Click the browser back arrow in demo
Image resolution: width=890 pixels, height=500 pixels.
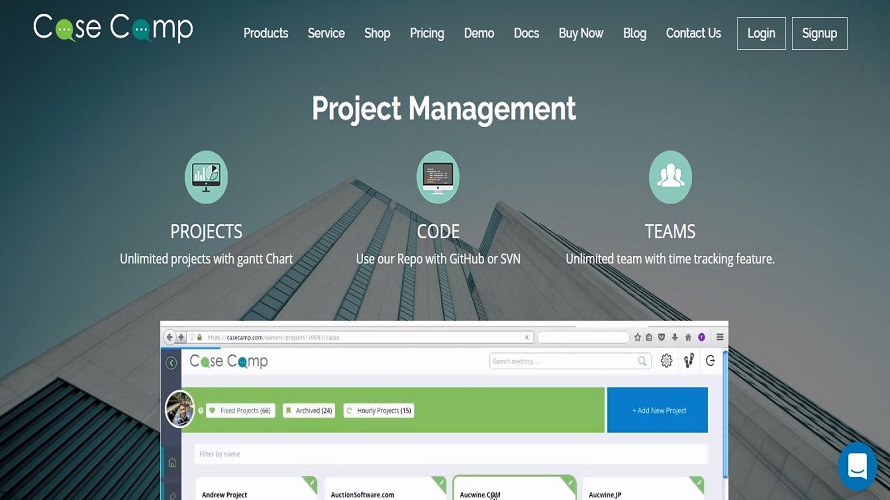click(x=169, y=337)
